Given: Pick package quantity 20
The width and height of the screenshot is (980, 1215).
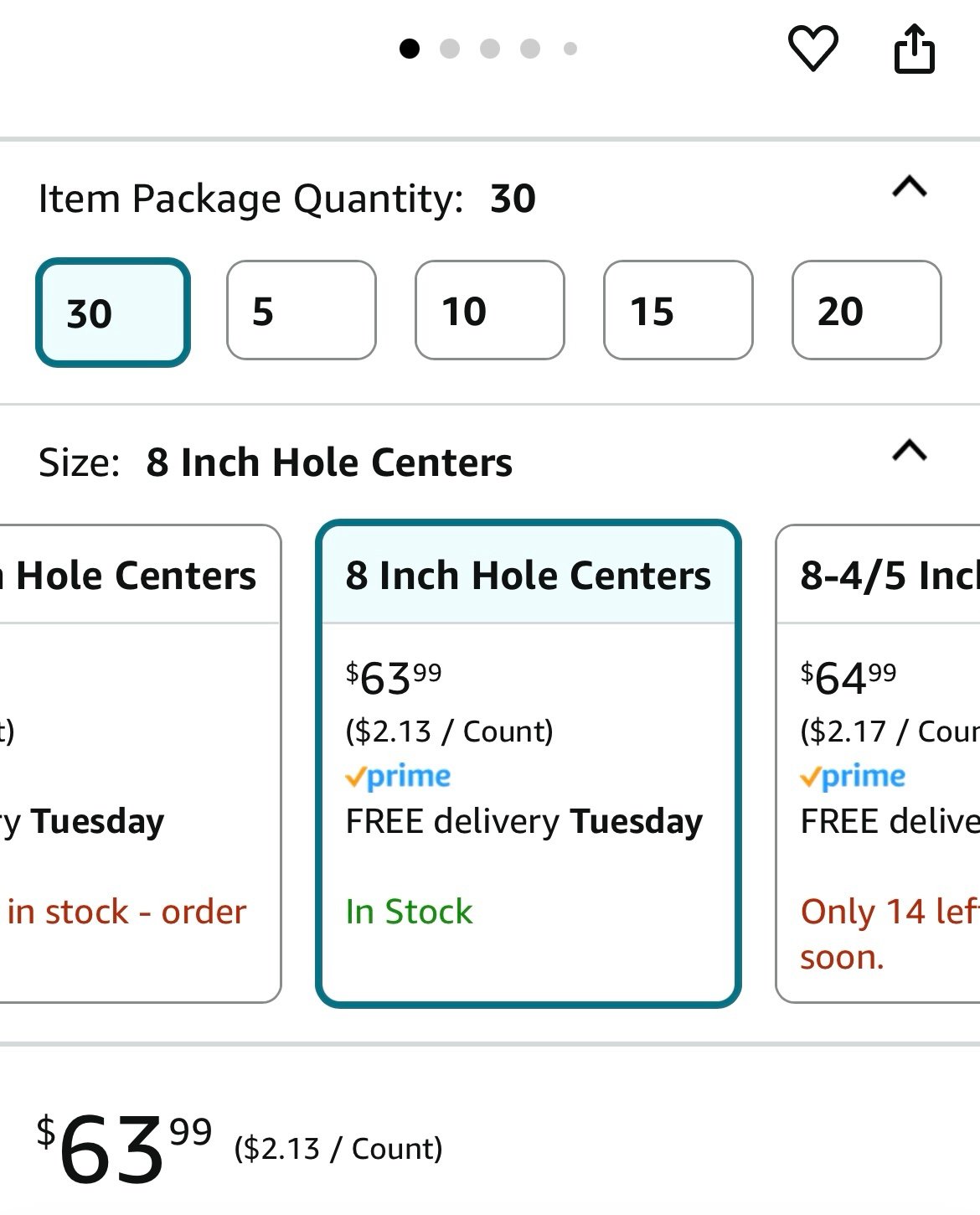Looking at the screenshot, I should [867, 310].
